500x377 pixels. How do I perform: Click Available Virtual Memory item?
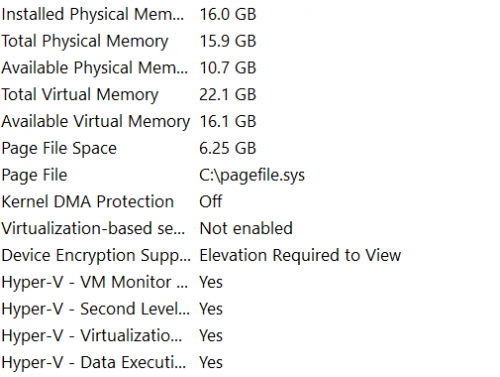click(250, 121)
